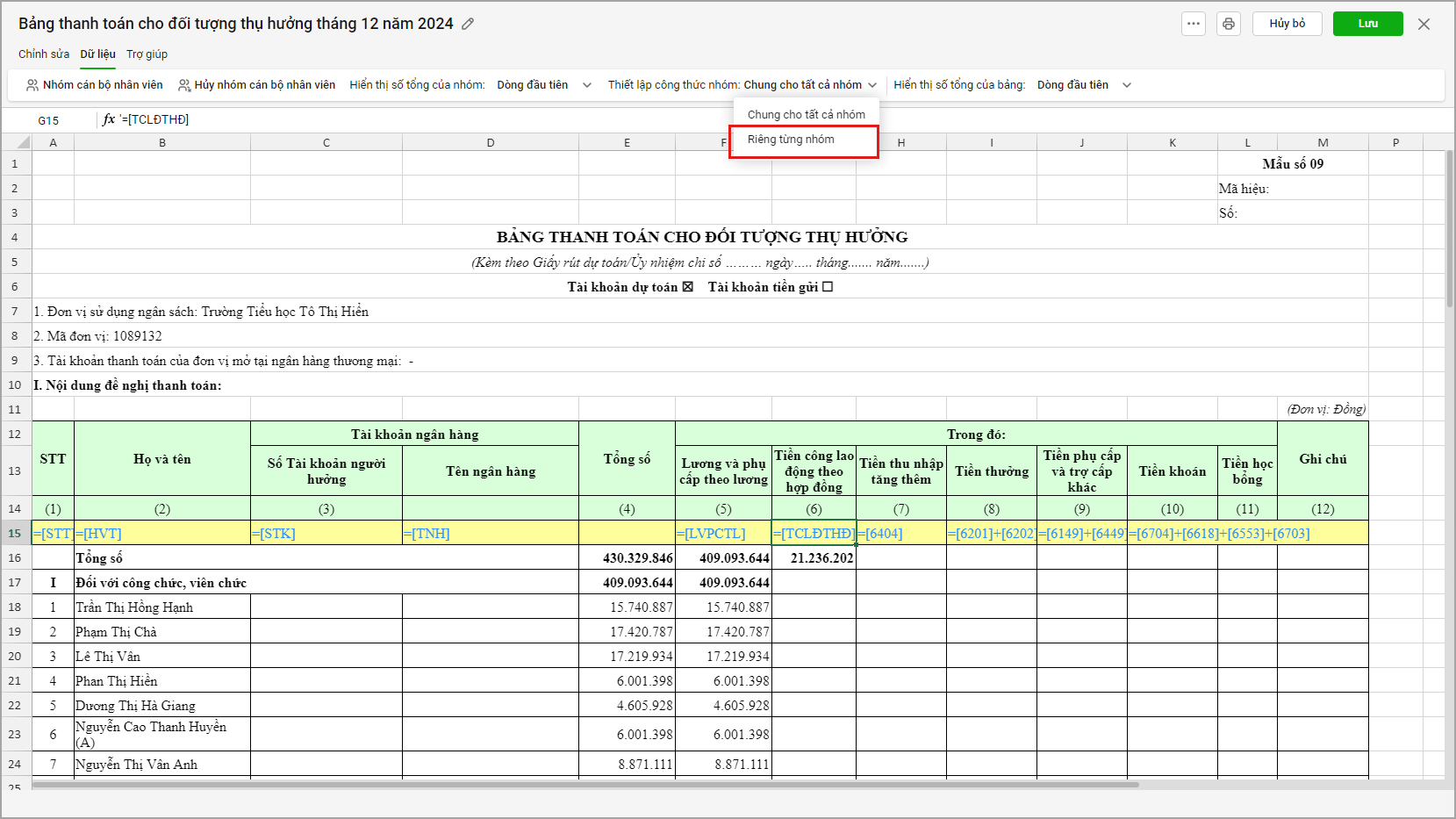Open the 'Trợ giúp' tab
Screen dimensions: 1456x819
147,54
